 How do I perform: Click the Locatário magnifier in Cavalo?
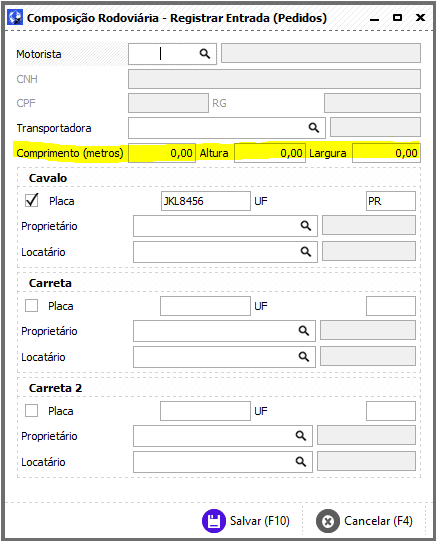coord(306,252)
